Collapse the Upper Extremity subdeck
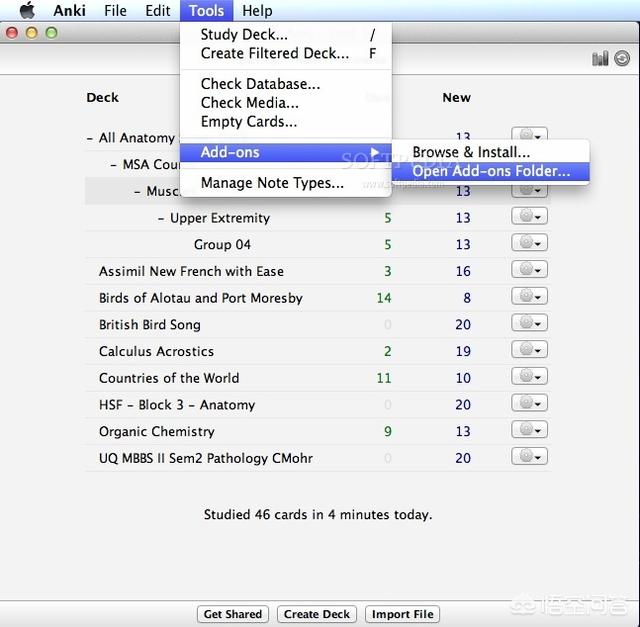 click(x=161, y=218)
